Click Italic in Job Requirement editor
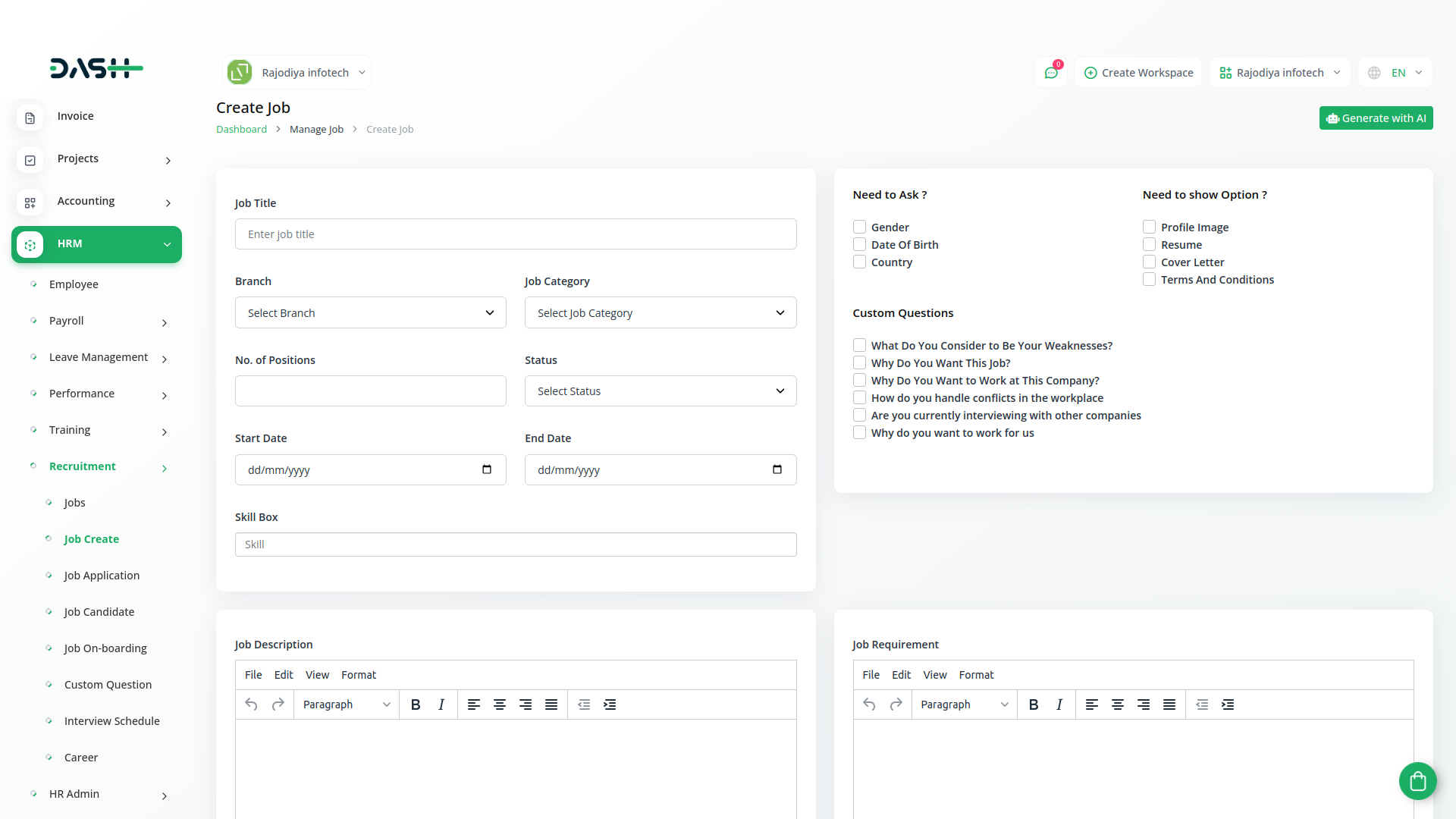 coord(1059,704)
